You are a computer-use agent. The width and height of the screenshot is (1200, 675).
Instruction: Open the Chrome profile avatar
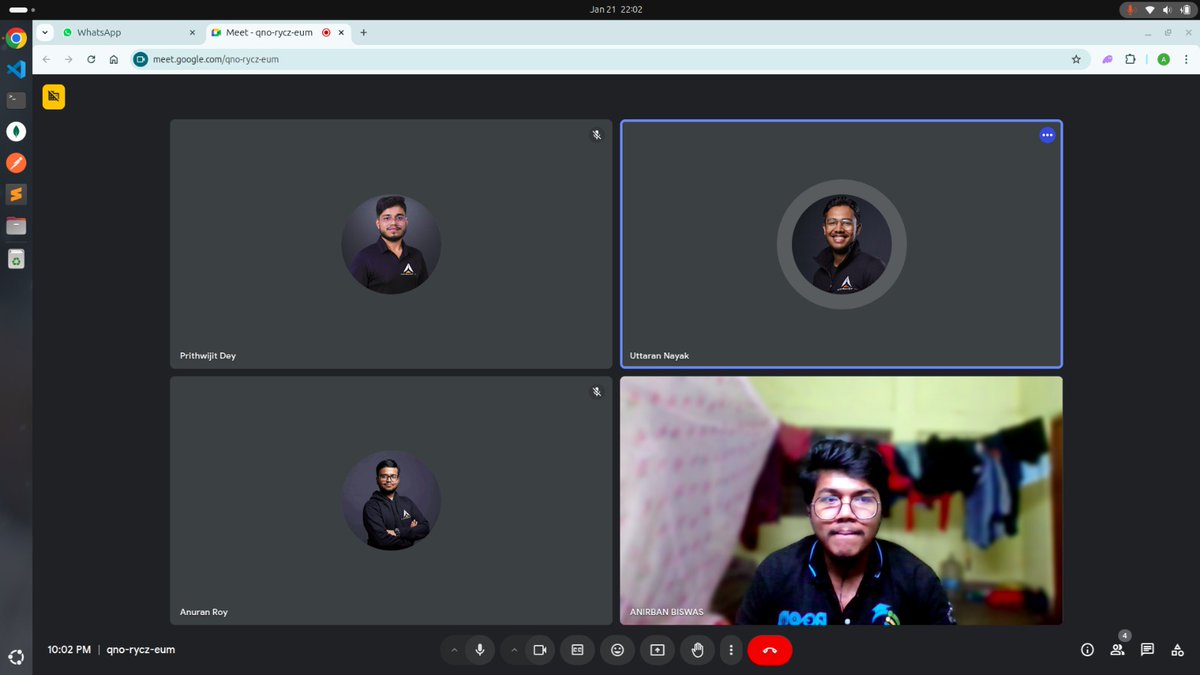pyautogui.click(x=1163, y=59)
